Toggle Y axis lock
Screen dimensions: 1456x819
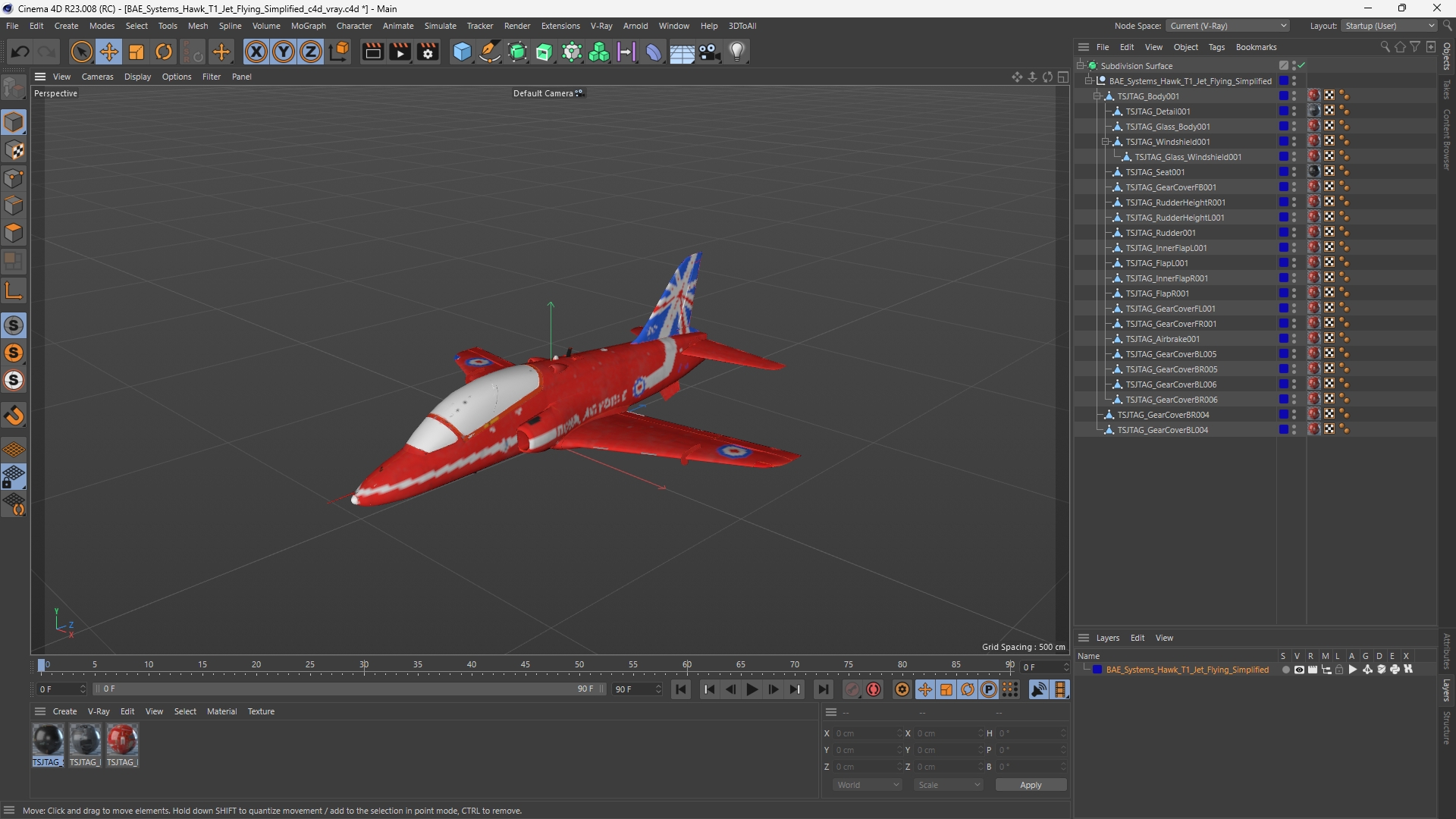(284, 52)
